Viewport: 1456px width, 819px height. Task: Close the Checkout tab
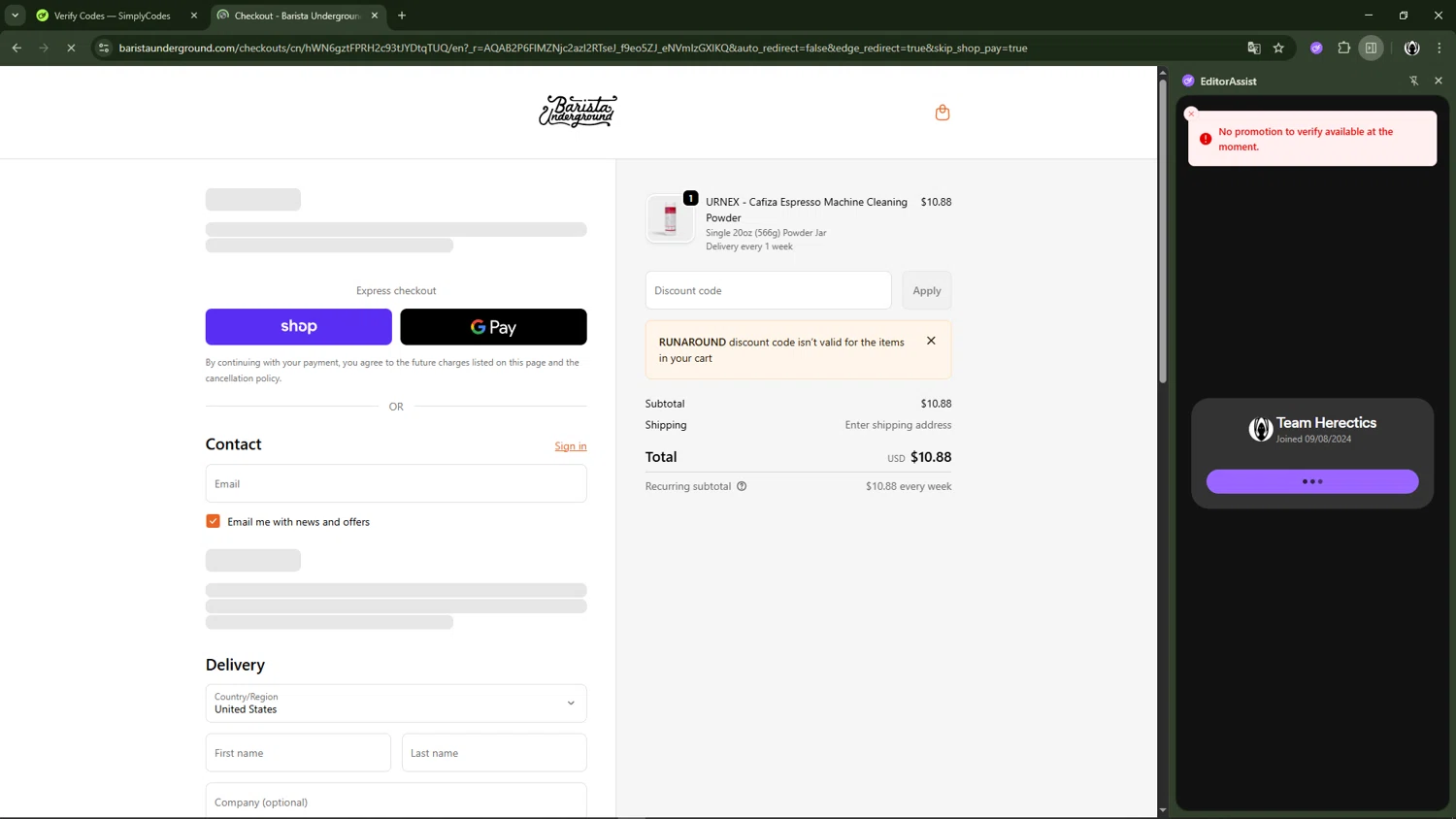pyautogui.click(x=375, y=16)
